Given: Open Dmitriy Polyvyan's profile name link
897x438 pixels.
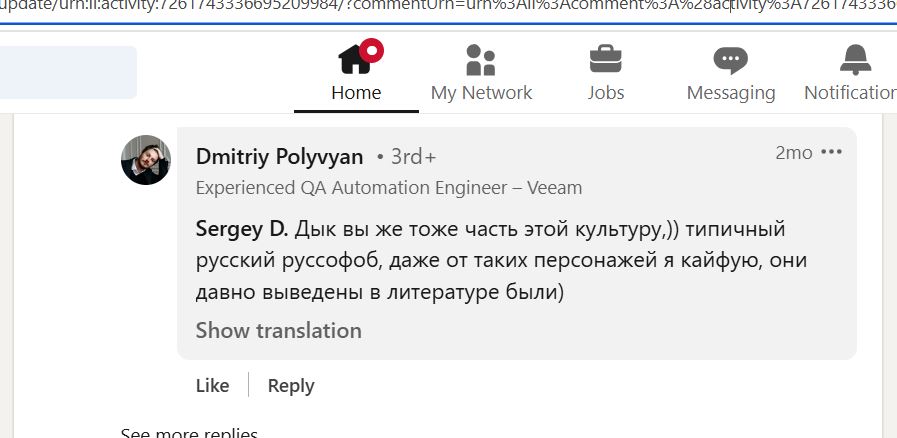Looking at the screenshot, I should pos(279,157).
